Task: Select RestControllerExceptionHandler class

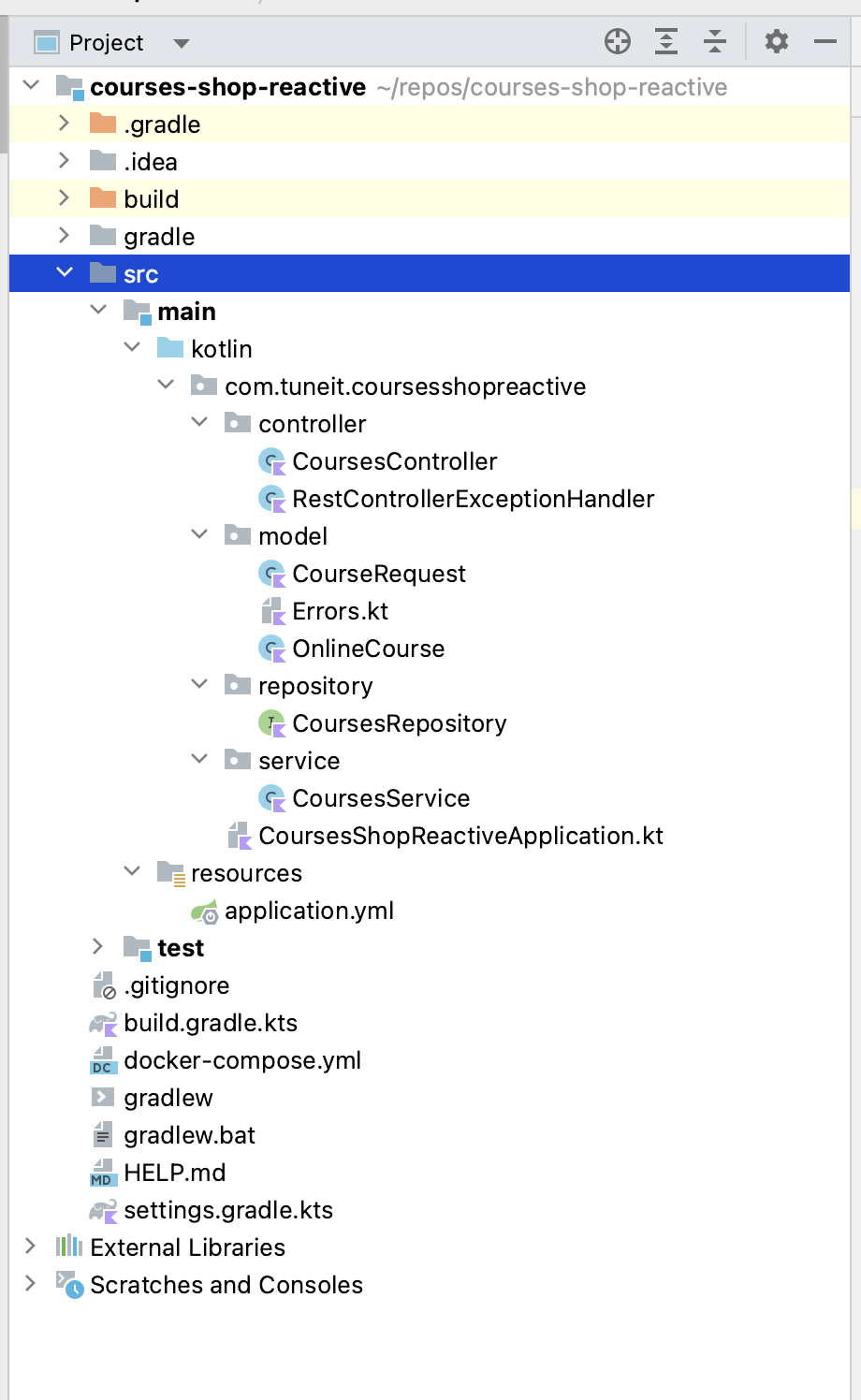Action: click(x=473, y=499)
